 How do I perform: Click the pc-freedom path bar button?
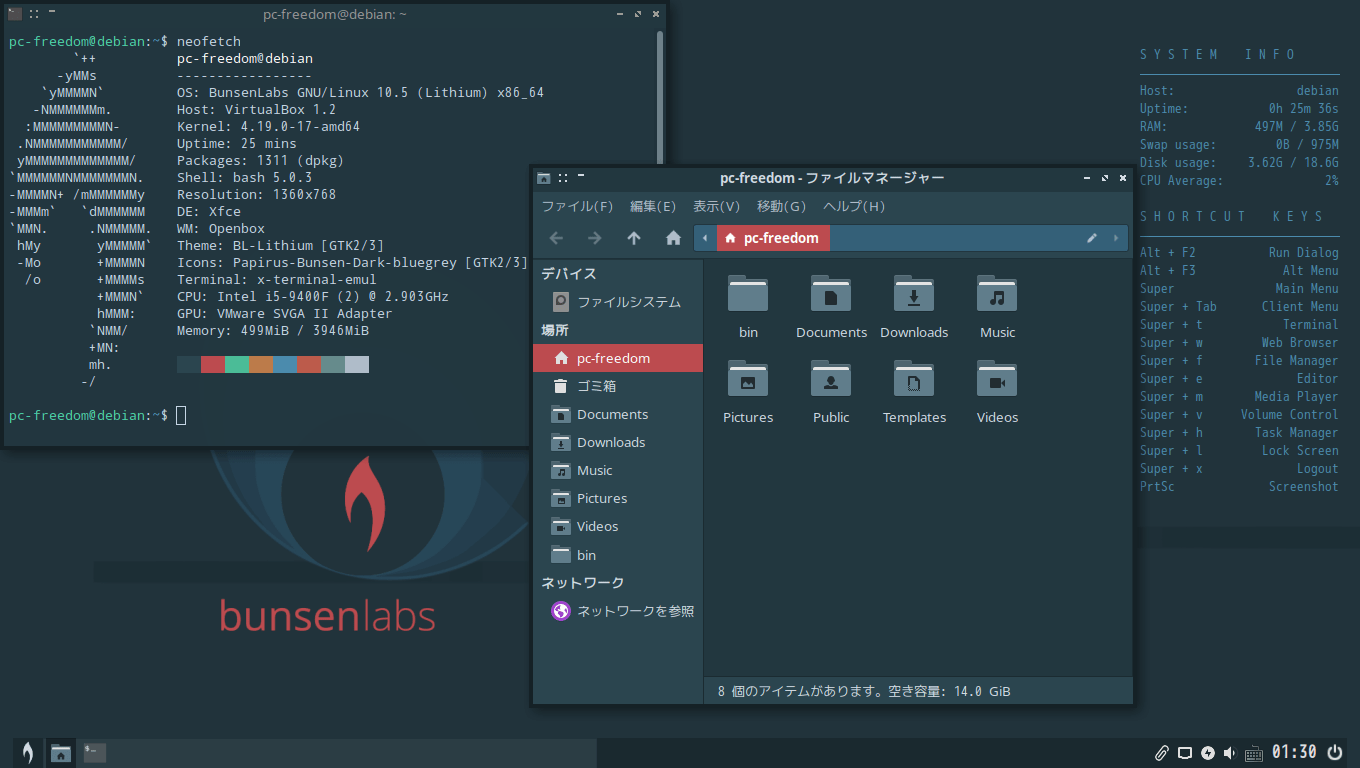(x=773, y=238)
